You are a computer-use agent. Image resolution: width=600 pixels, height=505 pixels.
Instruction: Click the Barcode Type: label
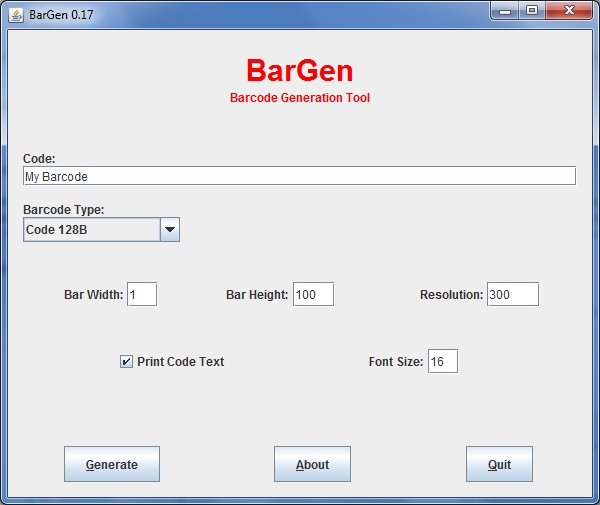tap(63, 210)
